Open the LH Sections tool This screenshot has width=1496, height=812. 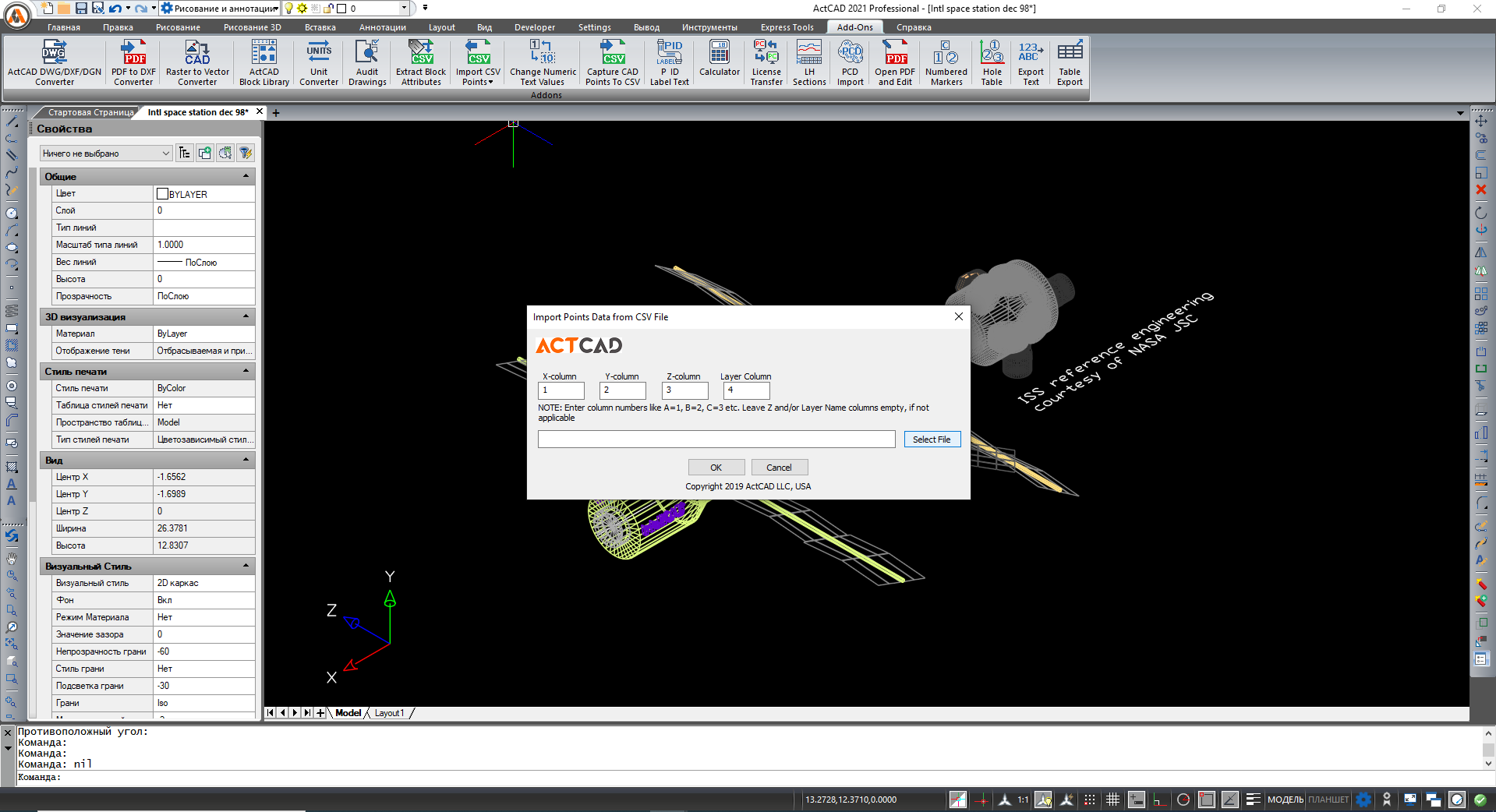point(809,62)
